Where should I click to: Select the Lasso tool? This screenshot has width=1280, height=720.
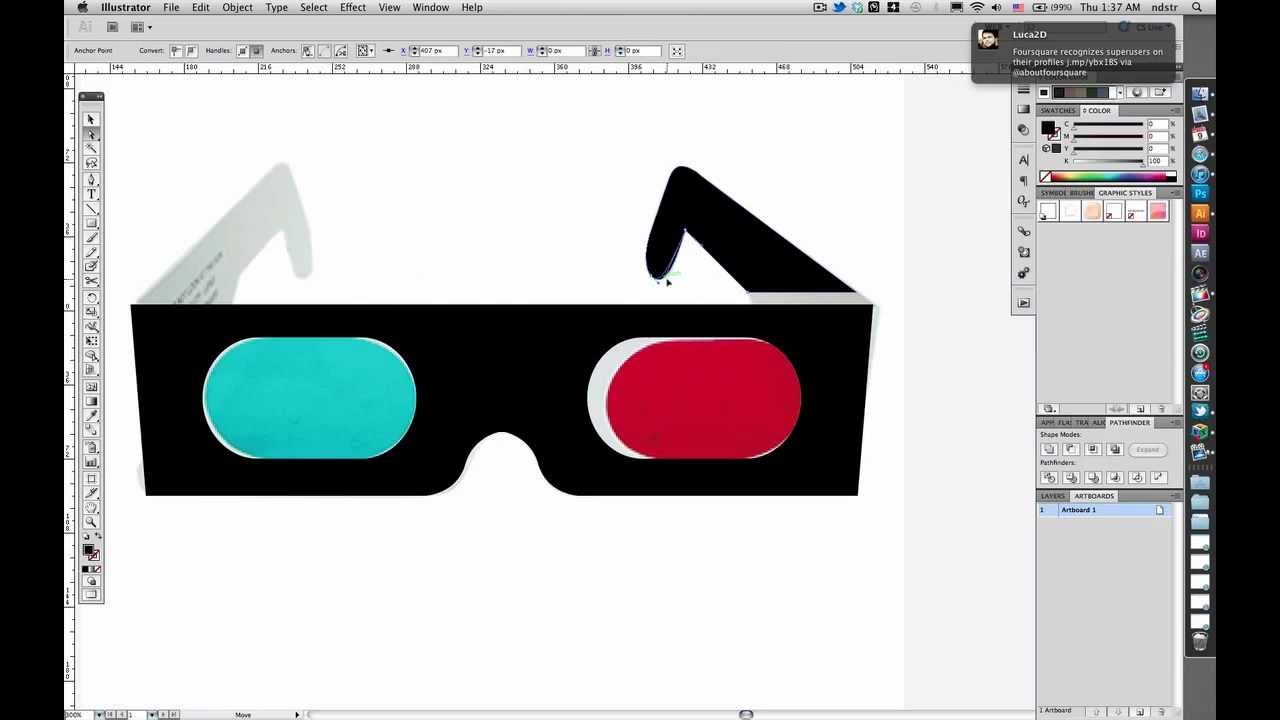pos(91,163)
